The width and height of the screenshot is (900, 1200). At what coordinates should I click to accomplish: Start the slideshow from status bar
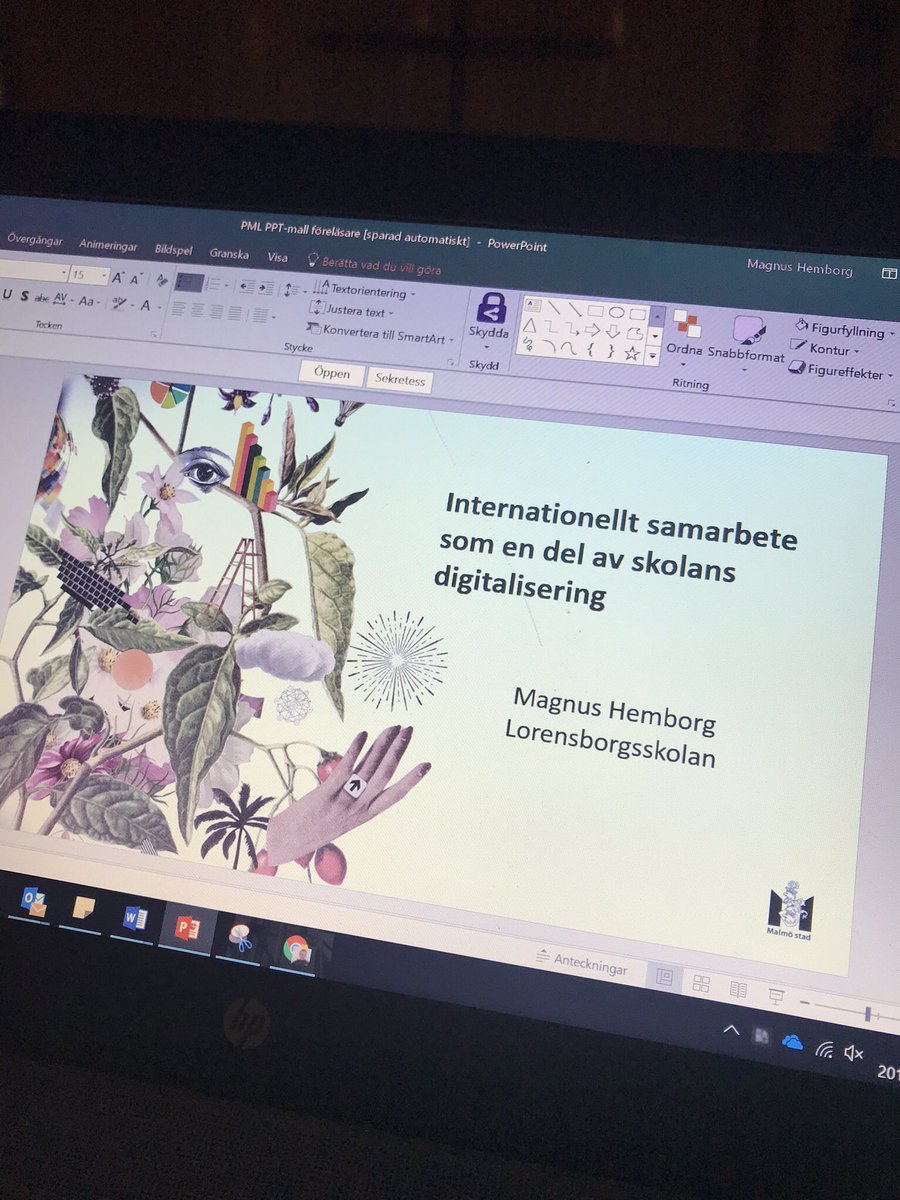pyautogui.click(x=774, y=995)
